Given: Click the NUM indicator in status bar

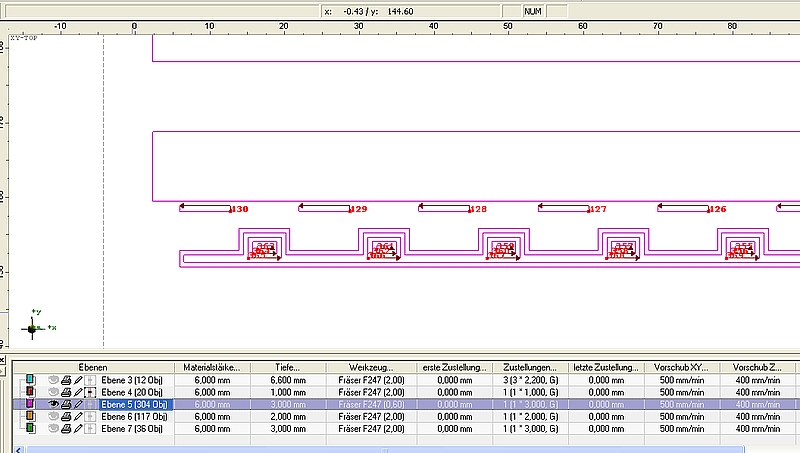Looking at the screenshot, I should 533,11.
